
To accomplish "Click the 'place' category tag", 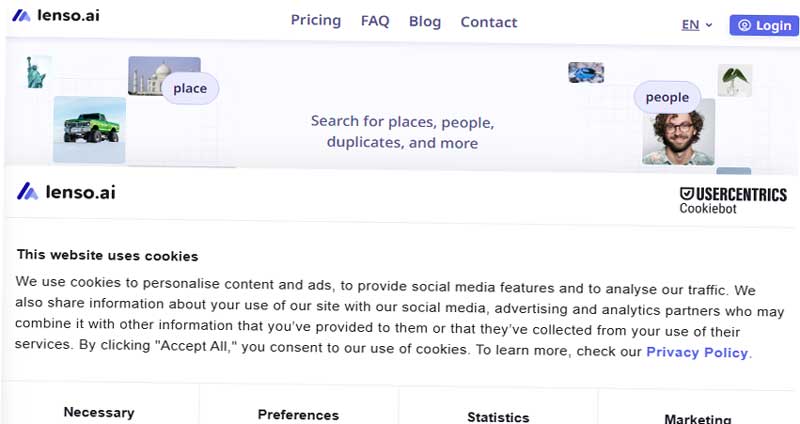I will click(190, 88).
